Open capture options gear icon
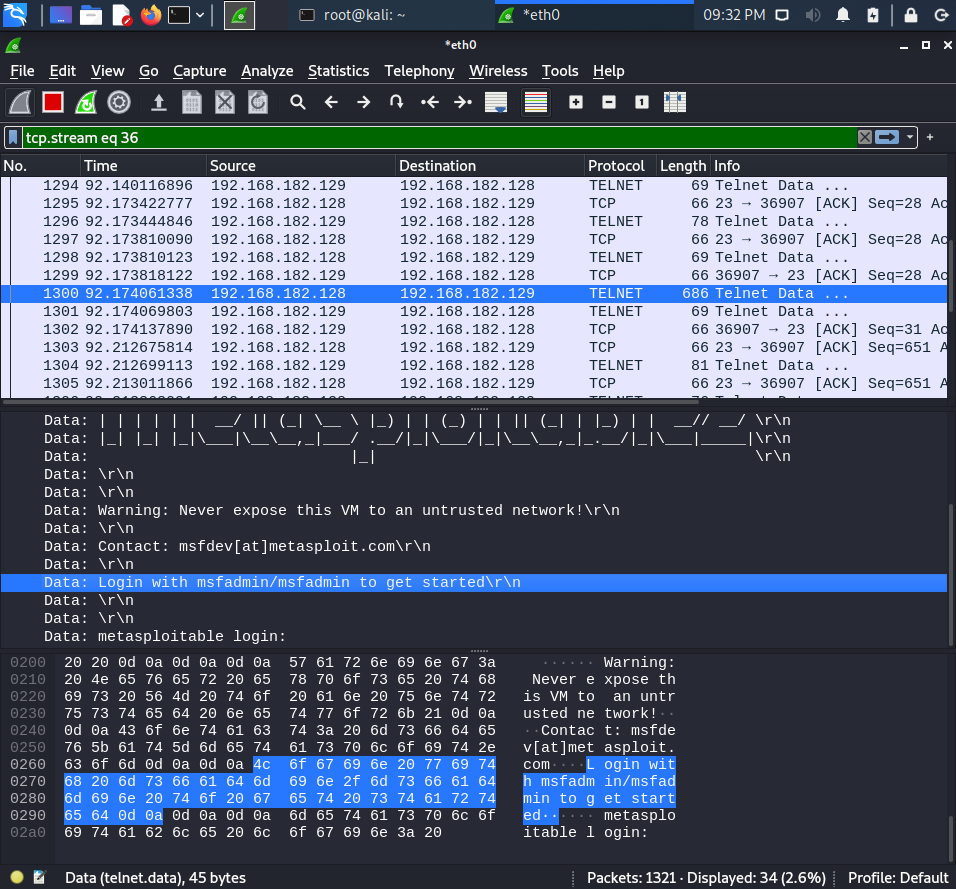Image resolution: width=956 pixels, height=889 pixels. pos(119,102)
